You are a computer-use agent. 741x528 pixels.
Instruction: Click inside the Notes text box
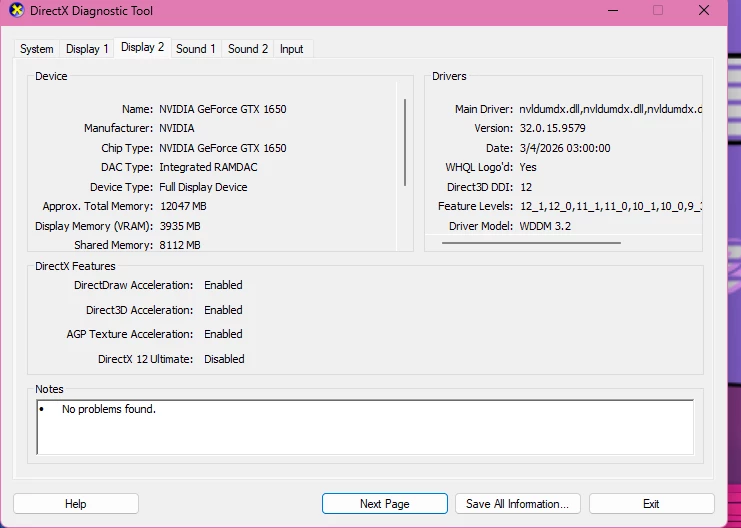[365, 427]
